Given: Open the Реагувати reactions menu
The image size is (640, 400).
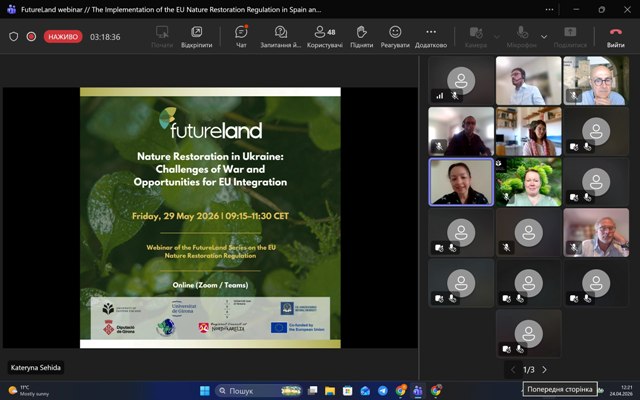Looking at the screenshot, I should (x=395, y=36).
